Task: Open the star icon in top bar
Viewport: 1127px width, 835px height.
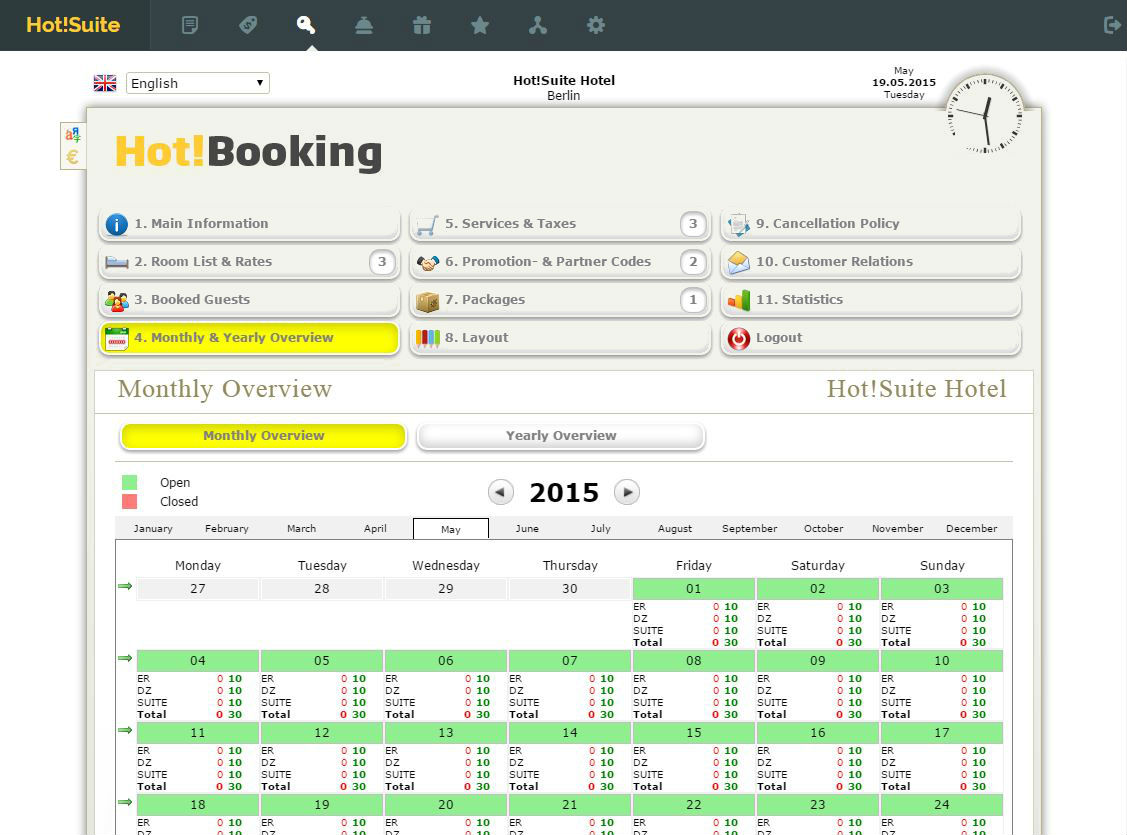Action: pos(479,25)
